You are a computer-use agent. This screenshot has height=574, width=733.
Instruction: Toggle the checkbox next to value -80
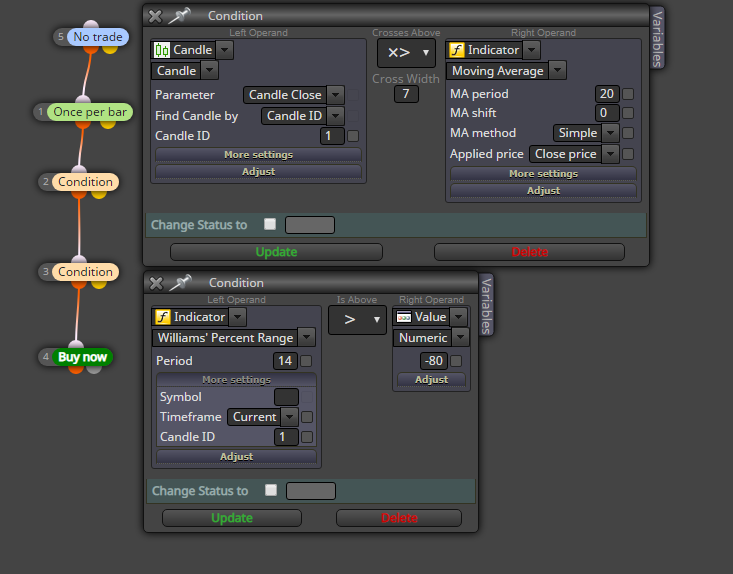[456, 361]
